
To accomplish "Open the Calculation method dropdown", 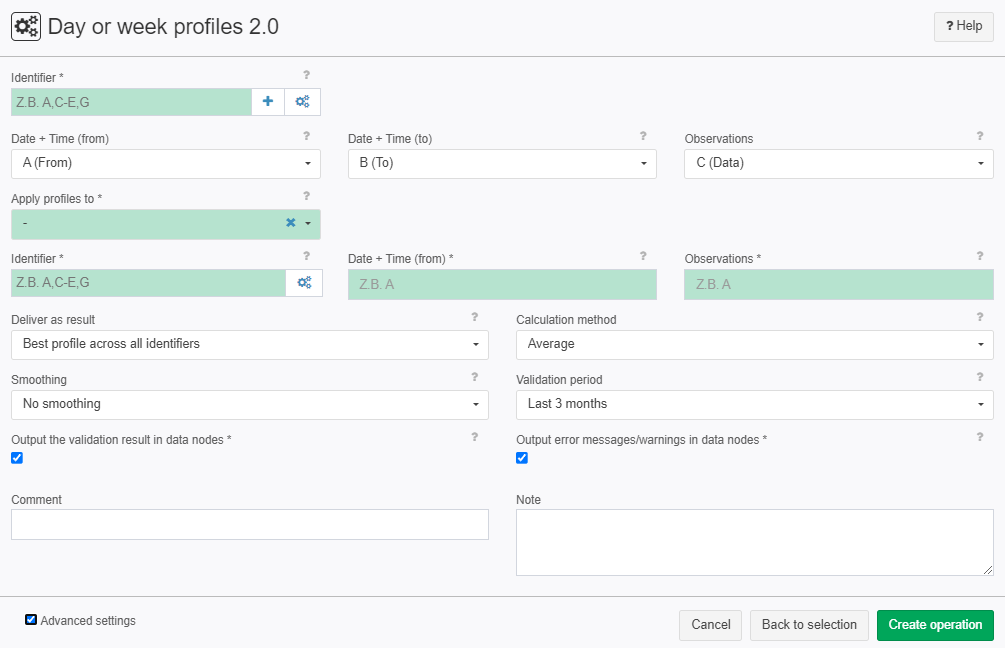I will click(x=754, y=345).
